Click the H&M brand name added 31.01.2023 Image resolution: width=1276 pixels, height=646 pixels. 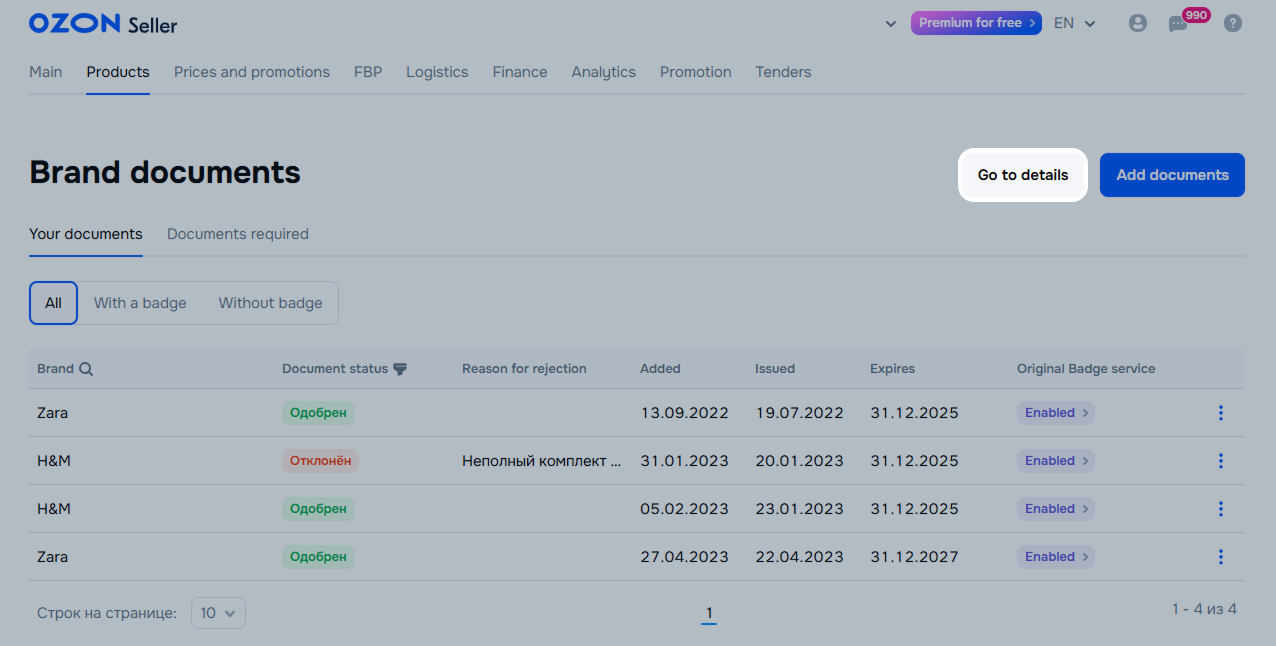coord(54,461)
